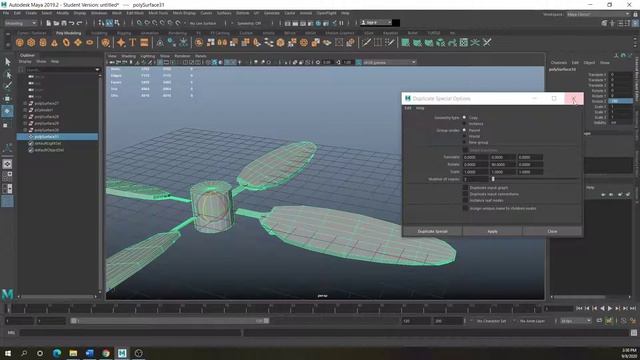Expand pCylinder1 in the Outliner
This screenshot has height=360, width=640.
(25, 110)
